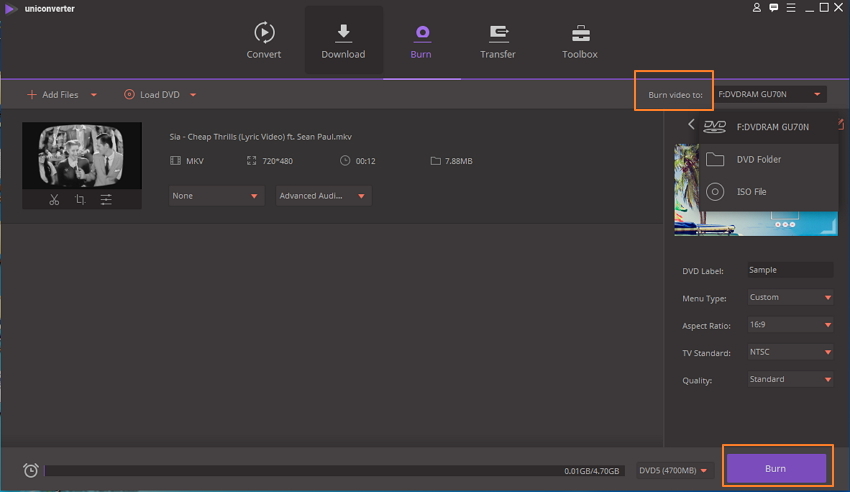Click the video thumbnail preview
This screenshot has width=850, height=492.
click(x=82, y=156)
